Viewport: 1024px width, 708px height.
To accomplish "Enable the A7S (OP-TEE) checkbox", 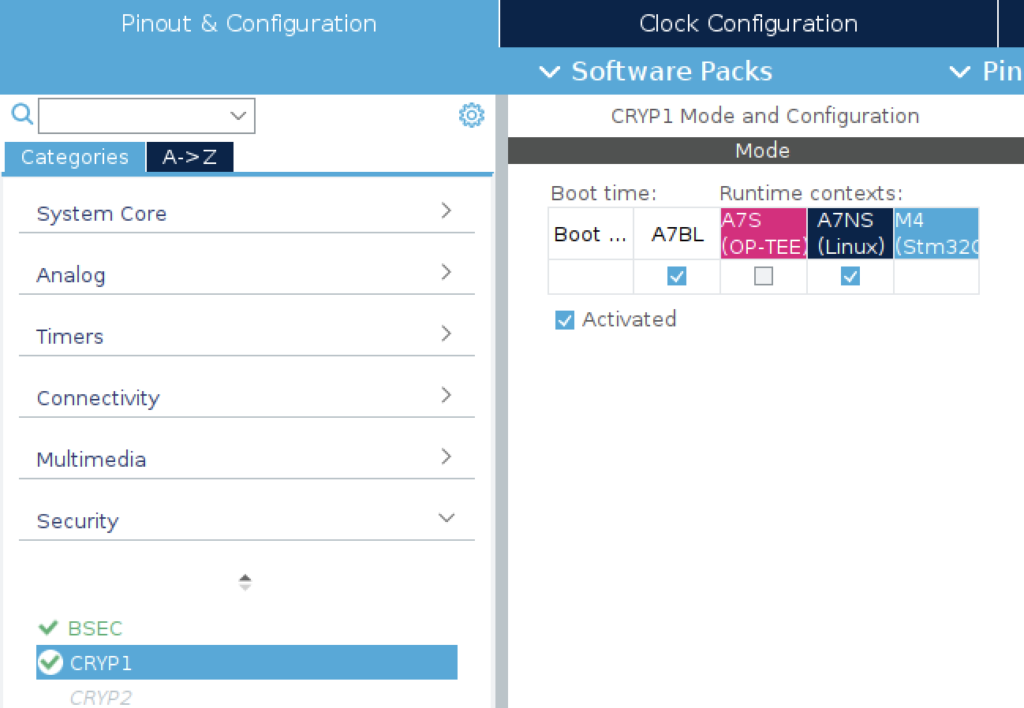I will point(763,276).
